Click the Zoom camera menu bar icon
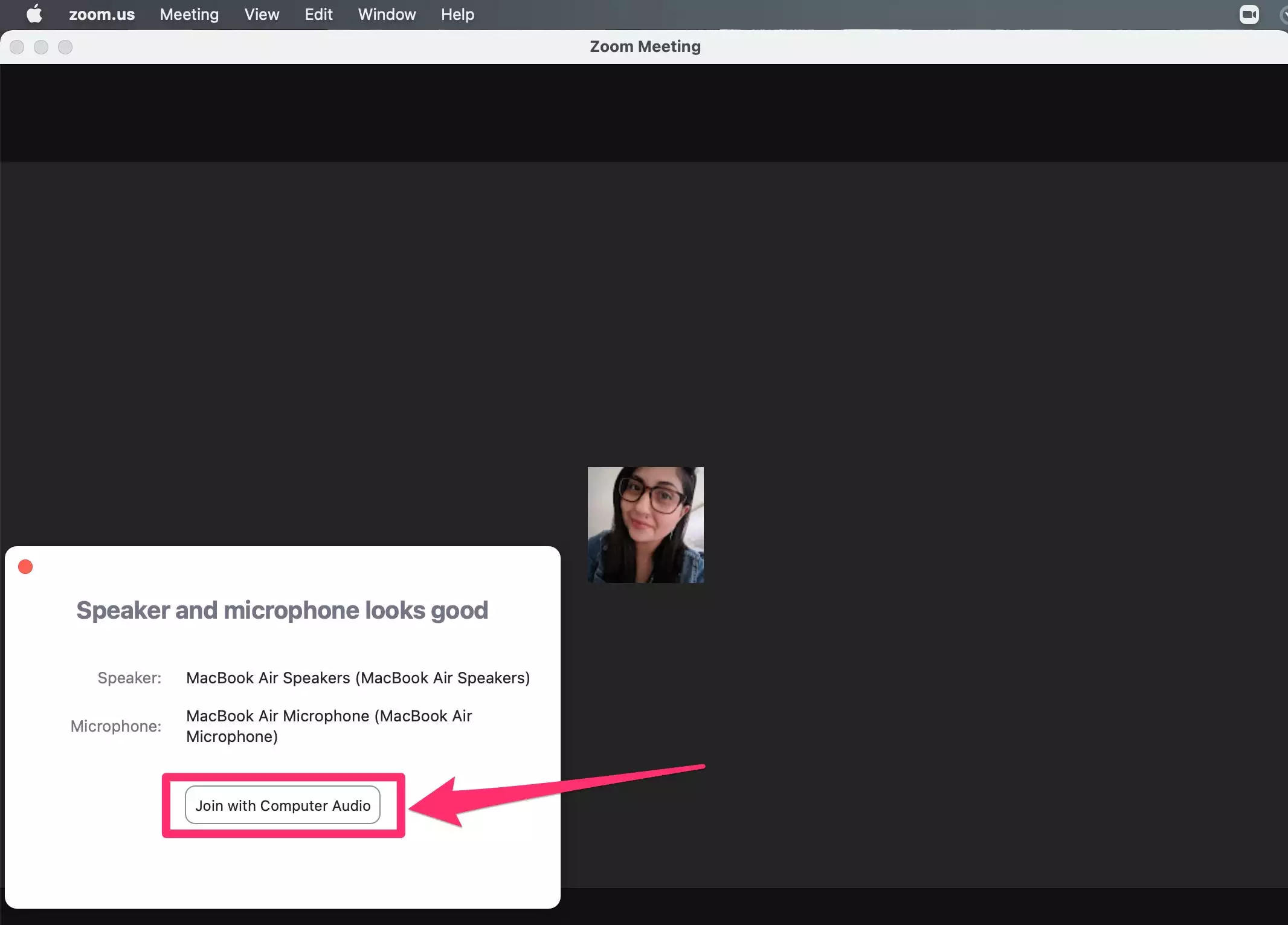Image resolution: width=1288 pixels, height=925 pixels. [1248, 14]
